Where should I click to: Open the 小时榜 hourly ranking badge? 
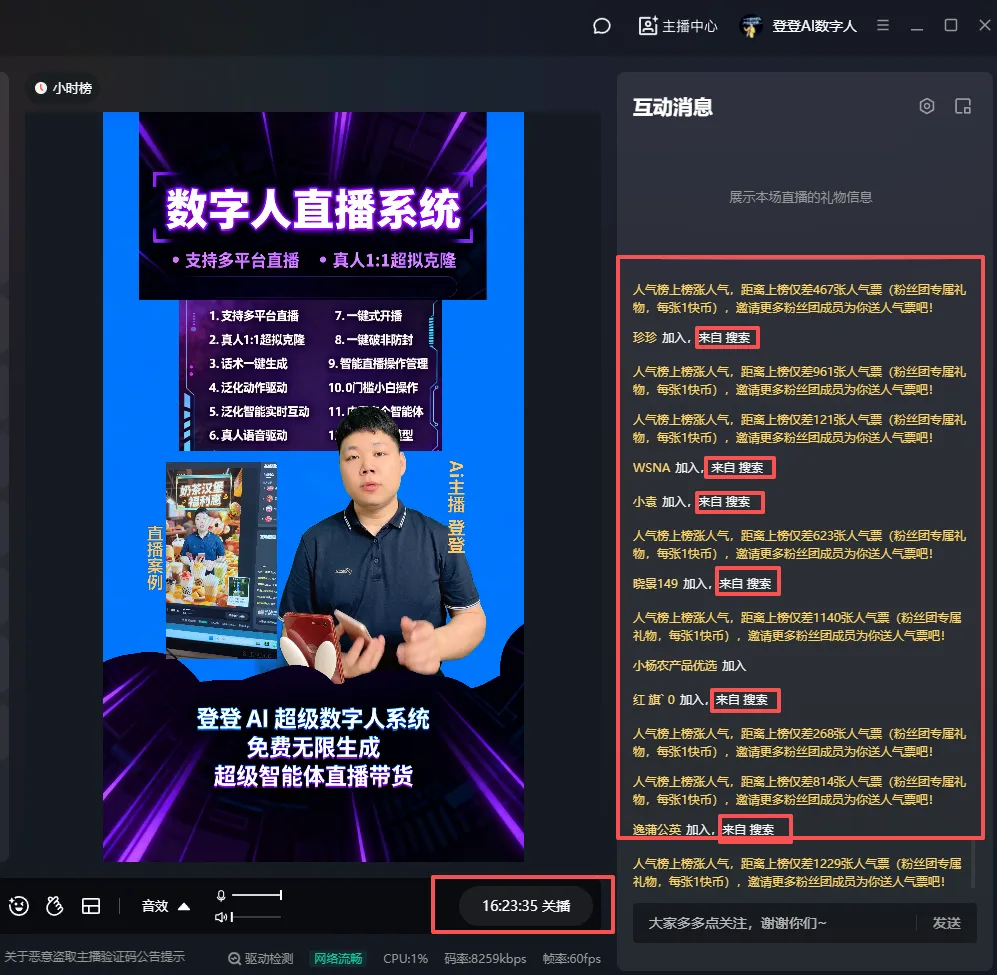tap(63, 88)
